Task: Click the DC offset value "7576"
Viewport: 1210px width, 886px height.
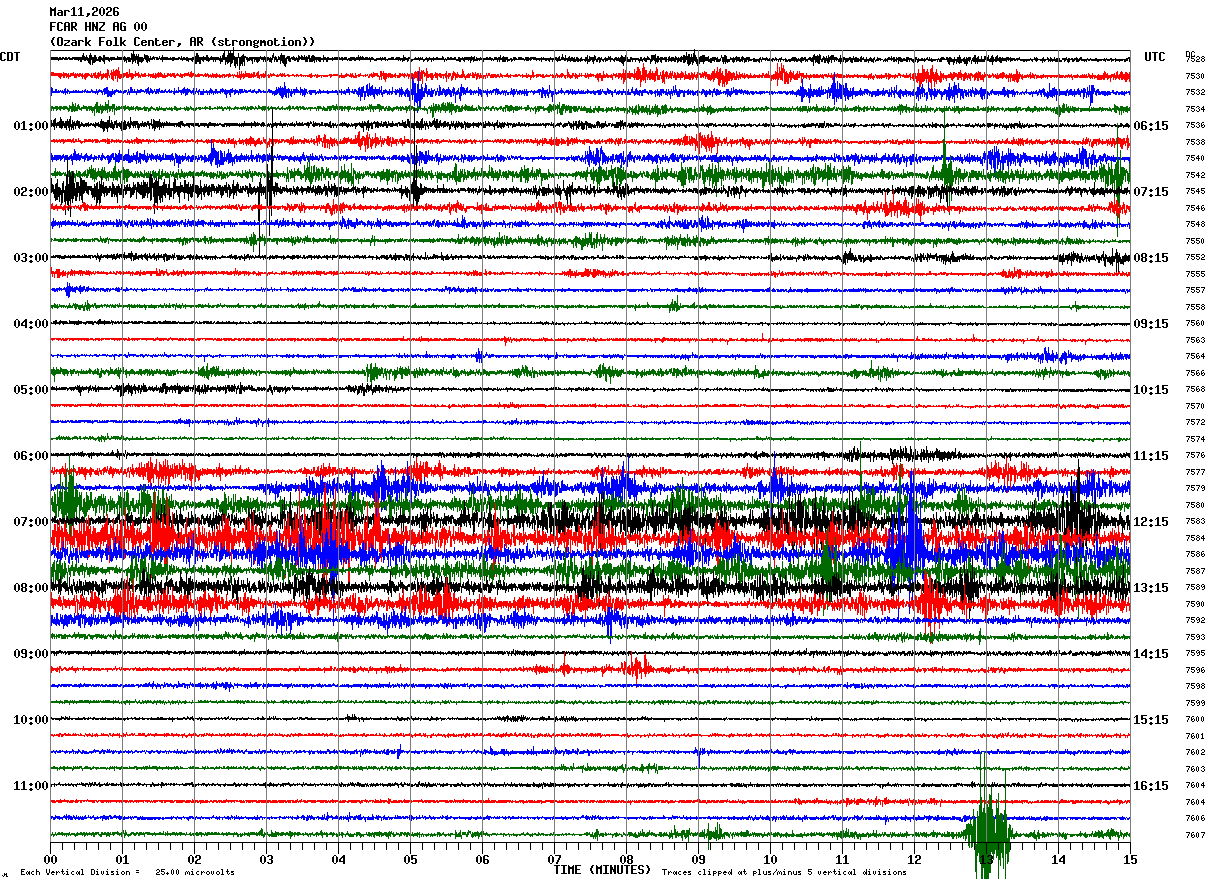Action: point(1195,456)
